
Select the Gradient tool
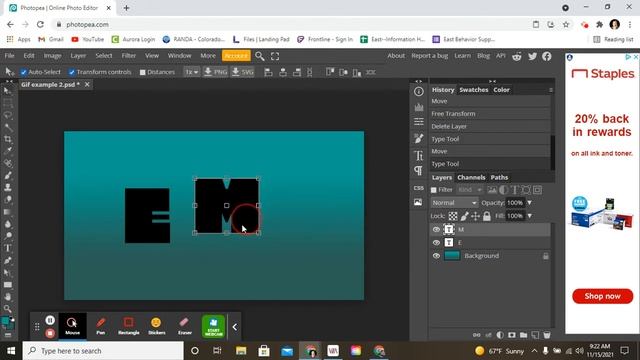point(8,212)
